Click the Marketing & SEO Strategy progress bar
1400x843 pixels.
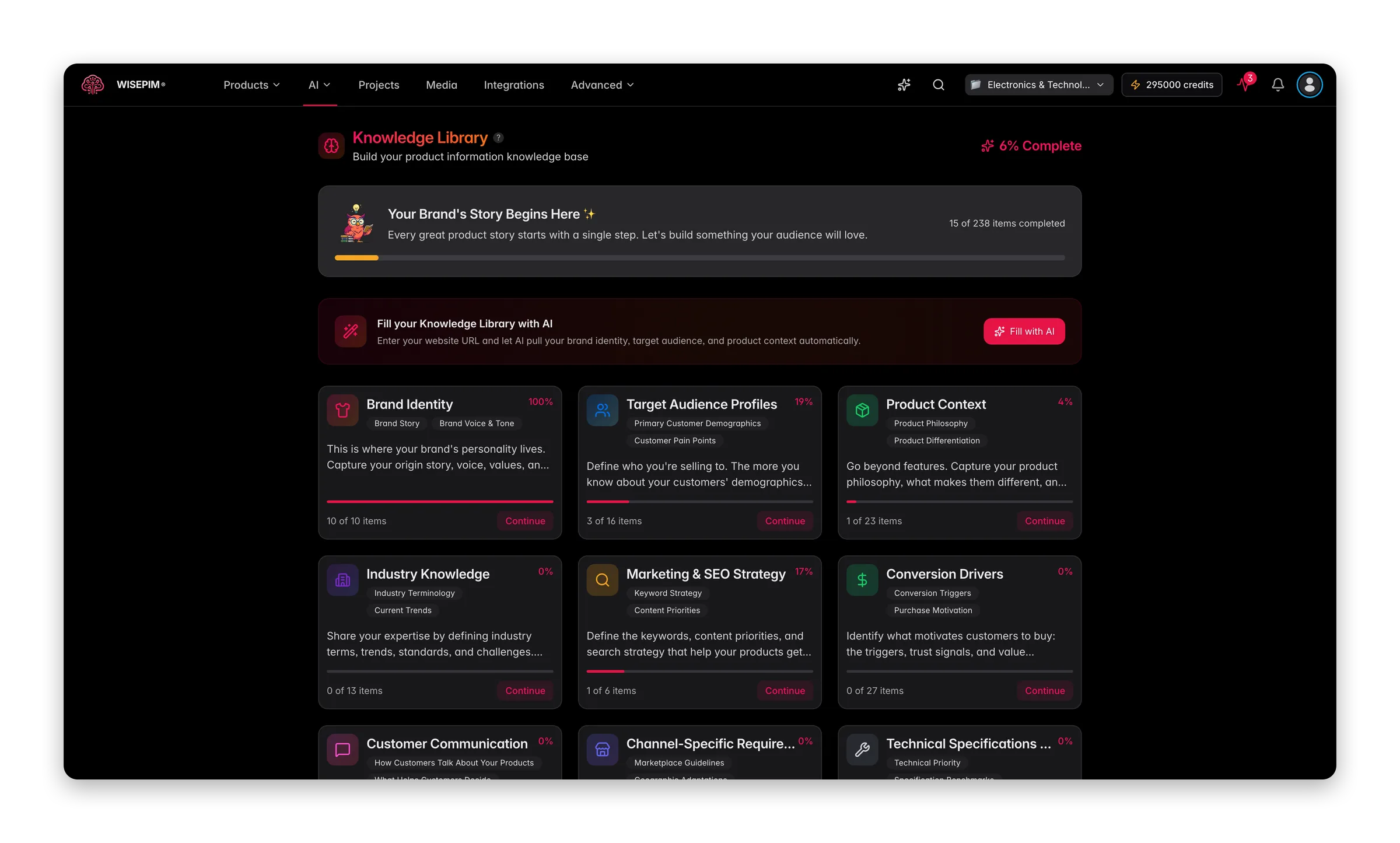[699, 671]
